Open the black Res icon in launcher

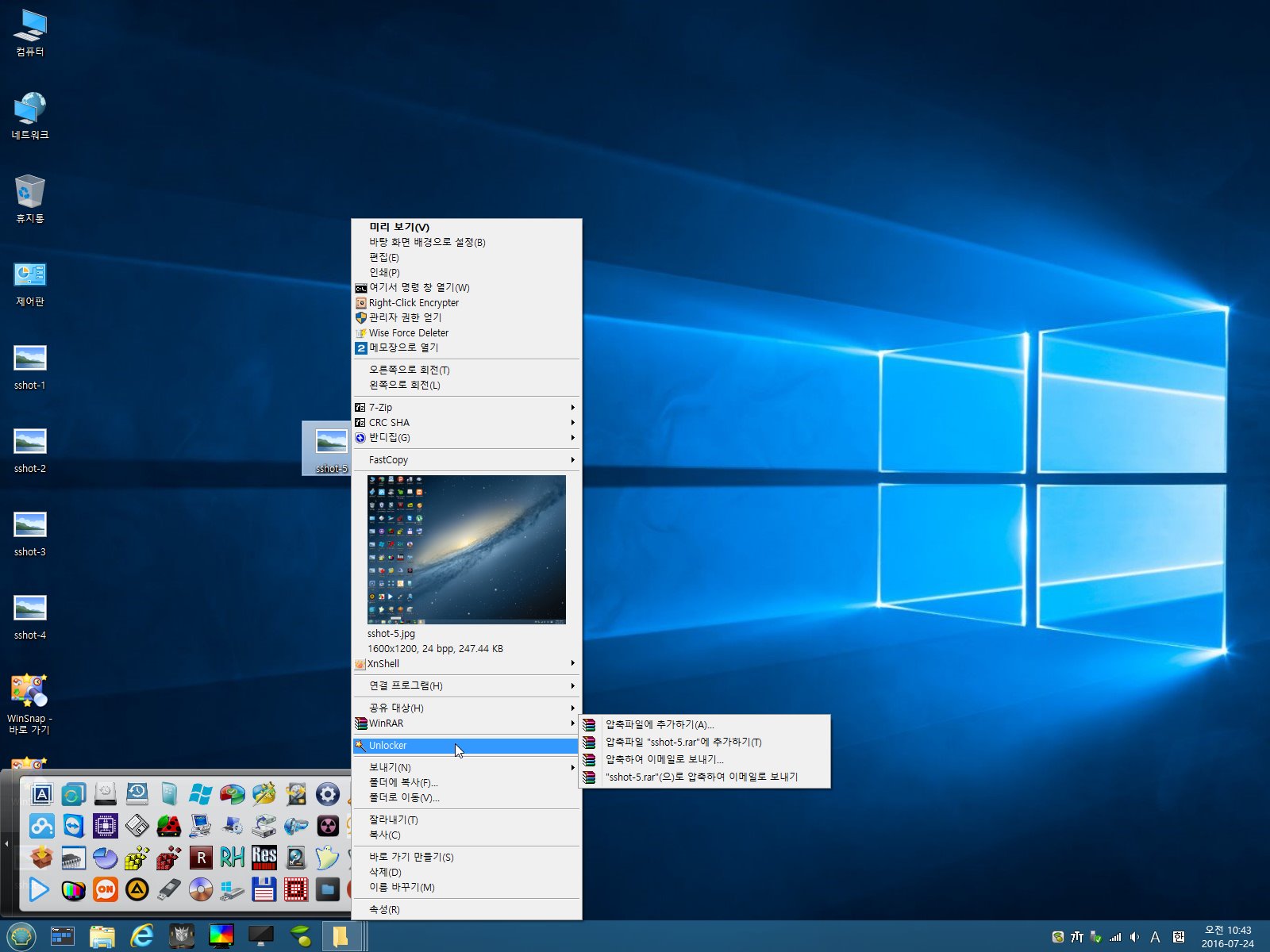pos(264,858)
